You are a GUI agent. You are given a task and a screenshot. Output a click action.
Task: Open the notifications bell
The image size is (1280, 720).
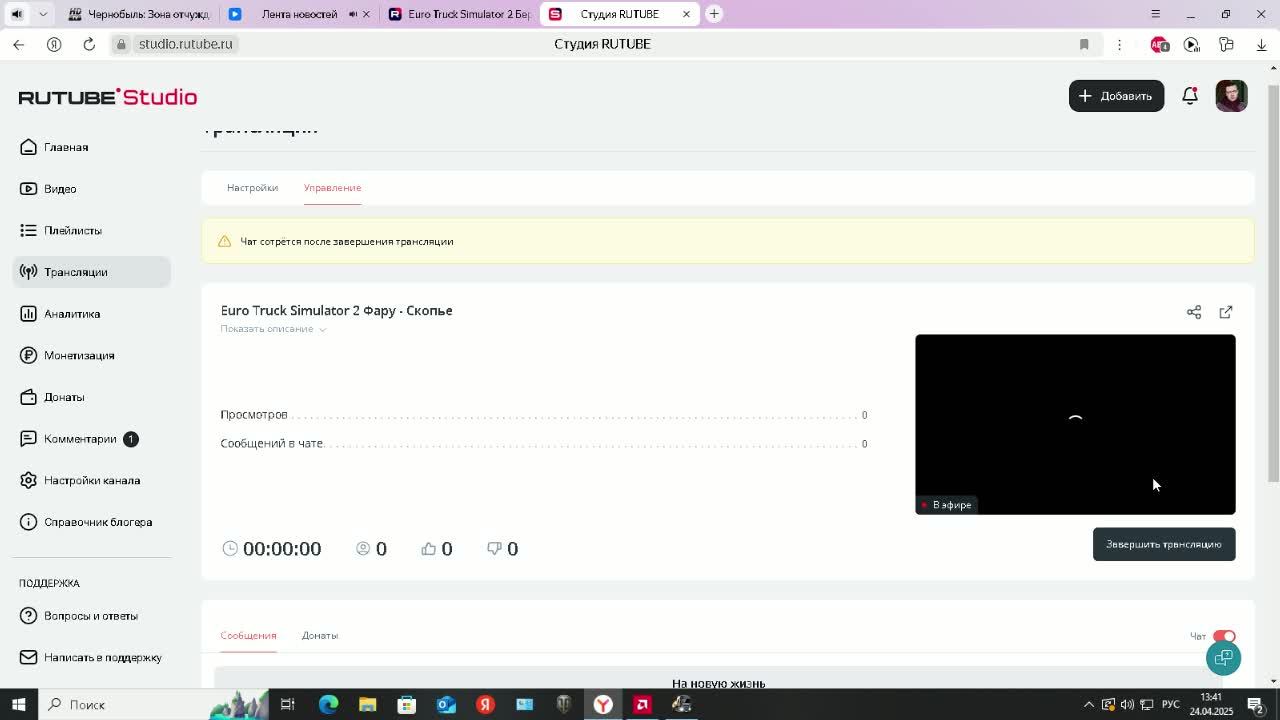point(1190,96)
